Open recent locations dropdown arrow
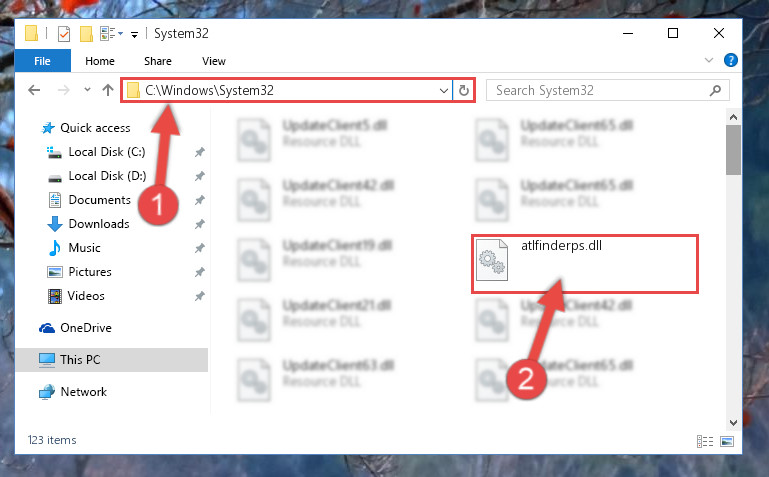 87,90
